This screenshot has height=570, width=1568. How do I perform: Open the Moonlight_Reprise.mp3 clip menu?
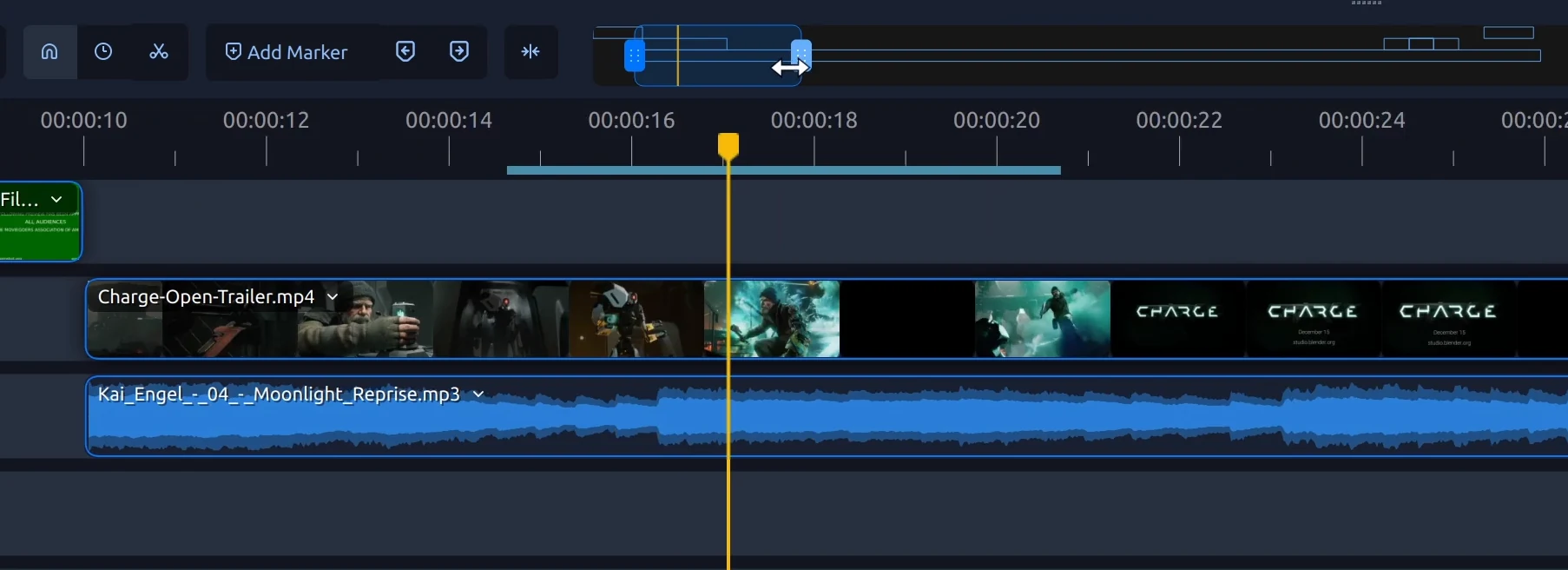point(478,394)
